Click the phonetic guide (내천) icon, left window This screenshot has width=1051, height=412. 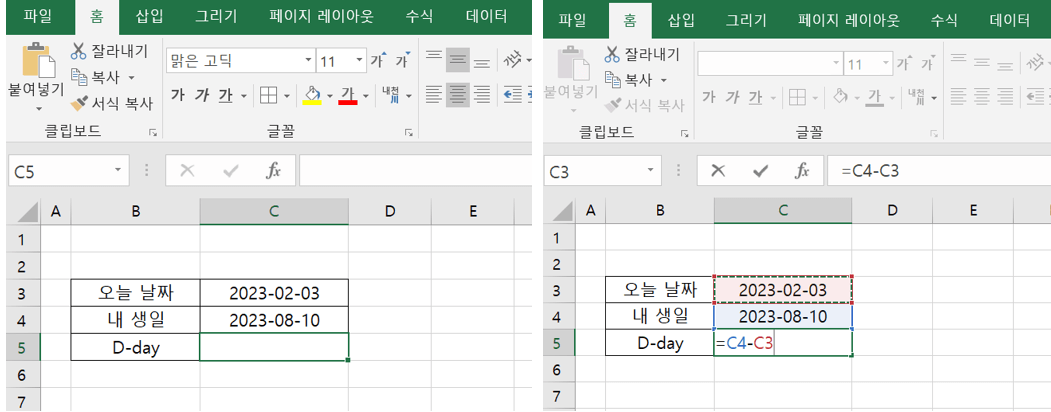[391, 96]
